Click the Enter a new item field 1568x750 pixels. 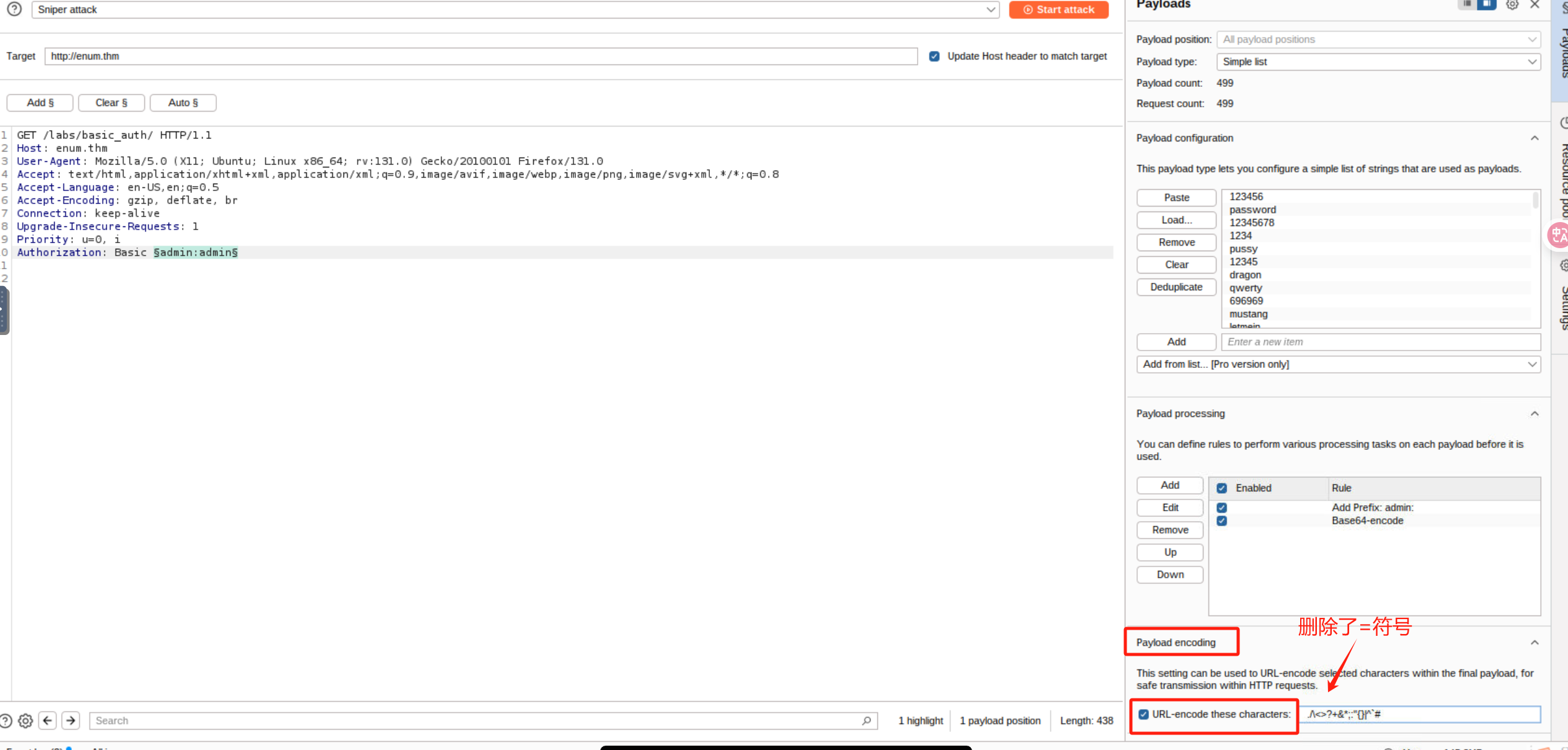tap(1380, 342)
